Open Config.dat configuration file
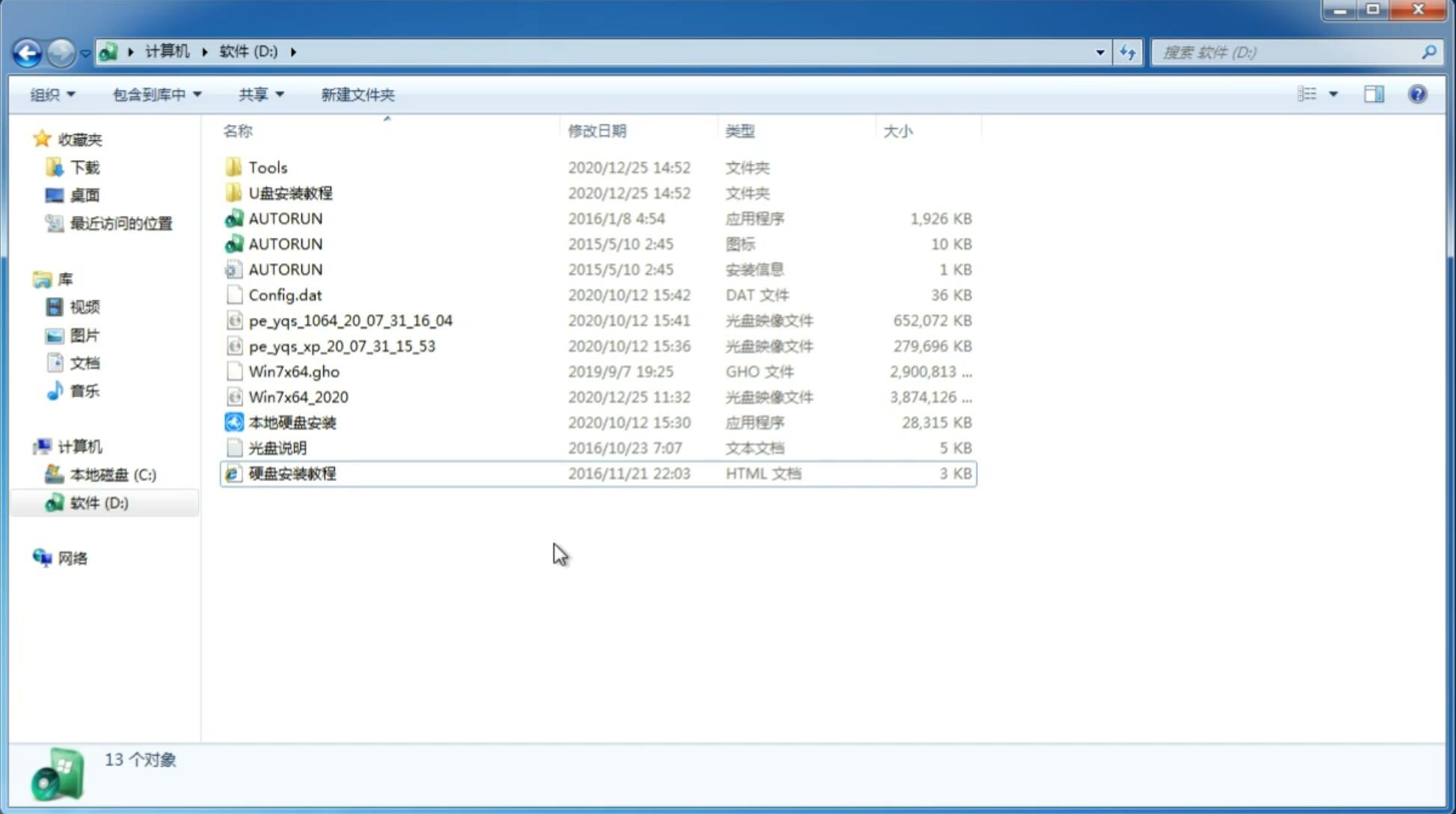1456x814 pixels. [285, 295]
